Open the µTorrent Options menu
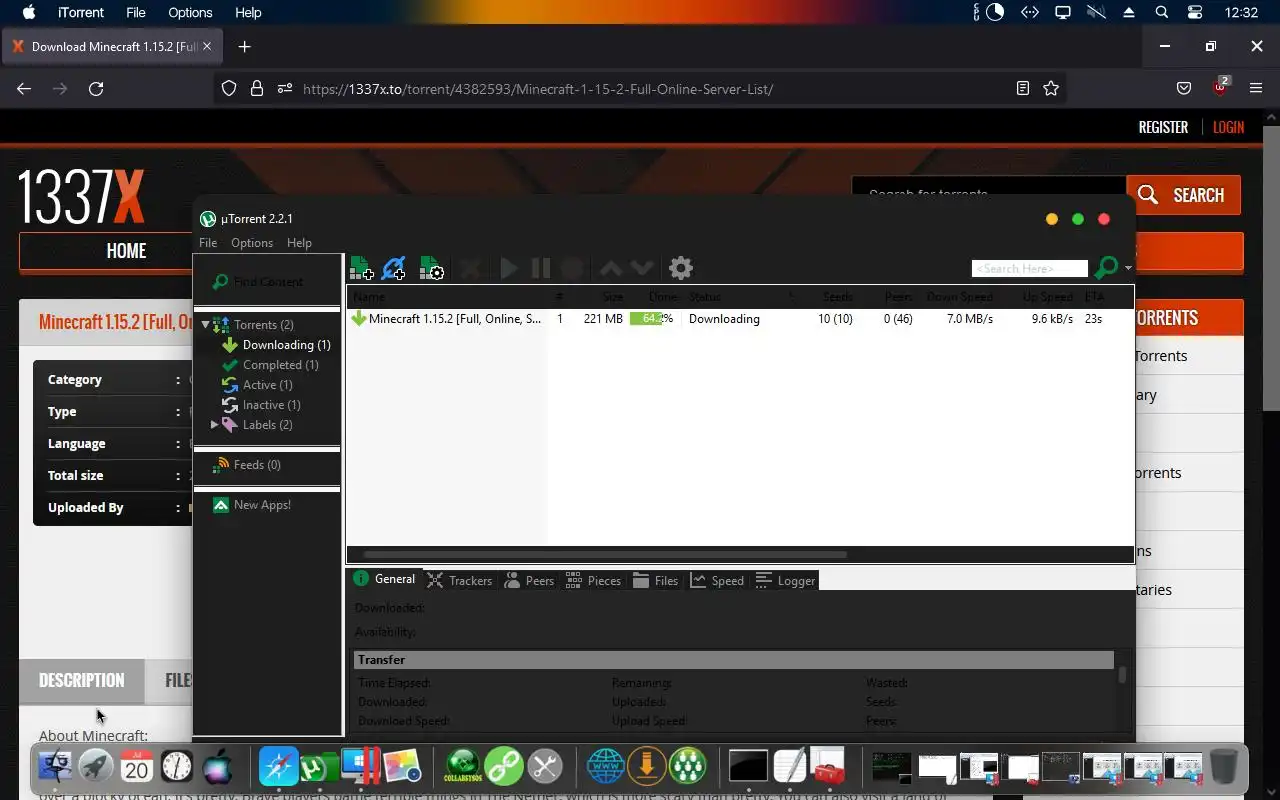1280x800 pixels. click(x=252, y=243)
